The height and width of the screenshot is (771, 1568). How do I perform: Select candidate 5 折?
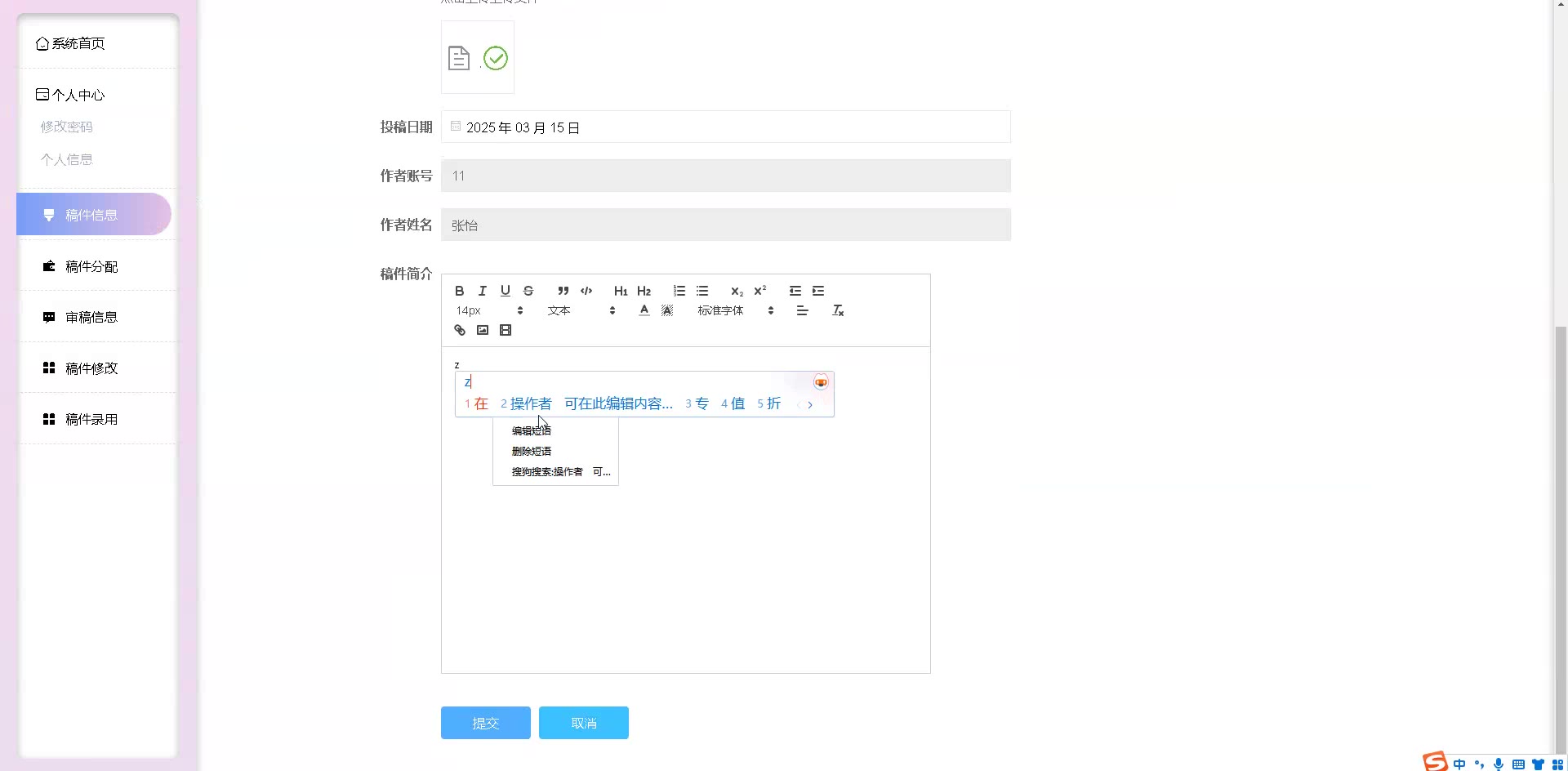768,403
